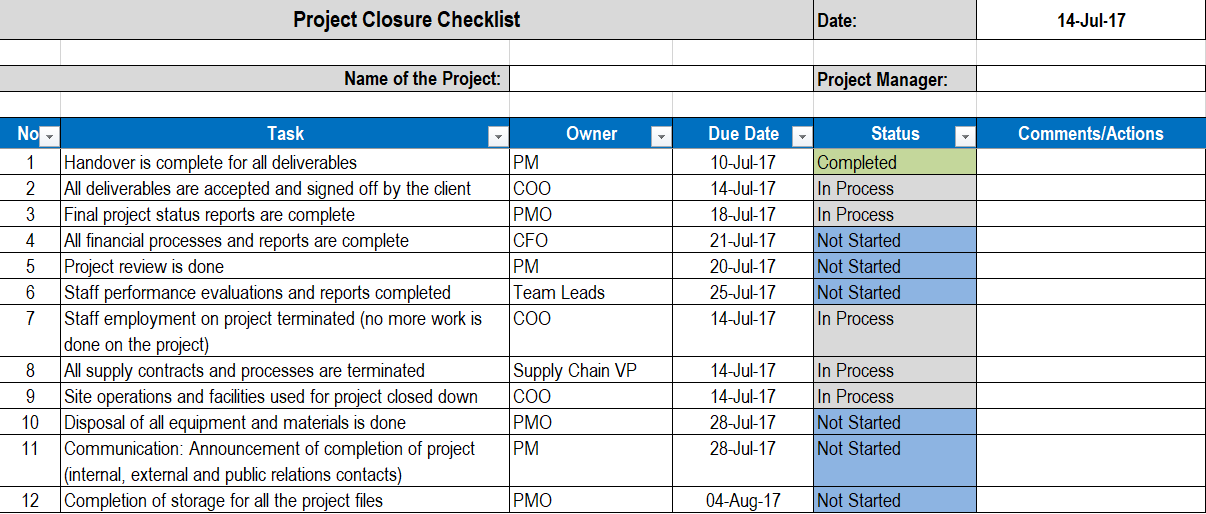The width and height of the screenshot is (1206, 514).
Task: Select the Supply Chain VP owner cell
Action: [x=591, y=370]
